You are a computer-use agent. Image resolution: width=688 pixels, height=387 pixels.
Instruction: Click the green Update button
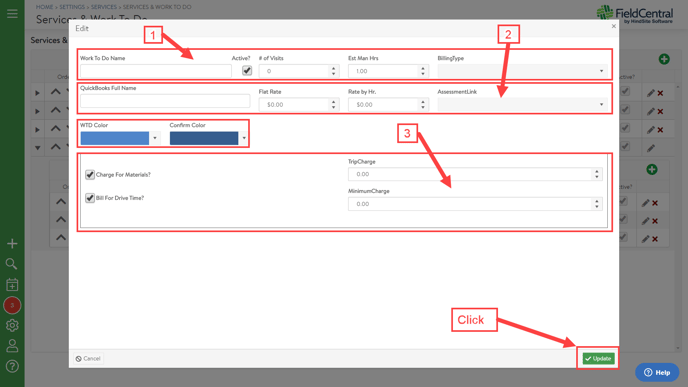598,358
